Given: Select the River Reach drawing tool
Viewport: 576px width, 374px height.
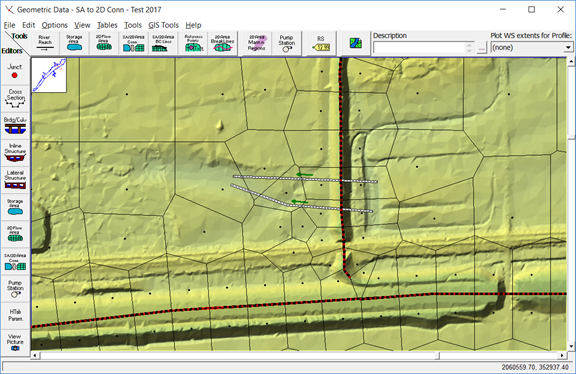Looking at the screenshot, I should pos(45,43).
